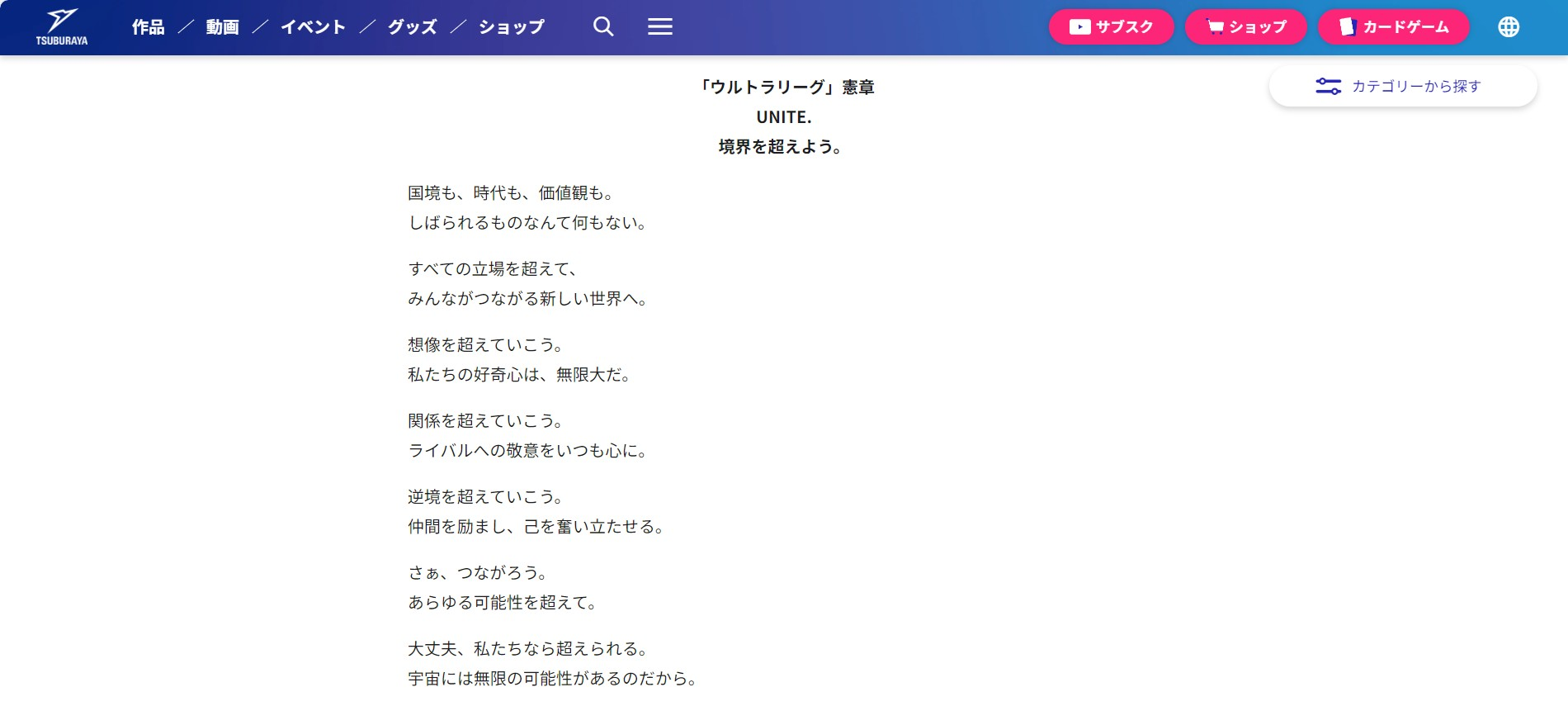The image size is (1568, 725).
Task: Click the pink サブスク button
Action: tap(1112, 26)
